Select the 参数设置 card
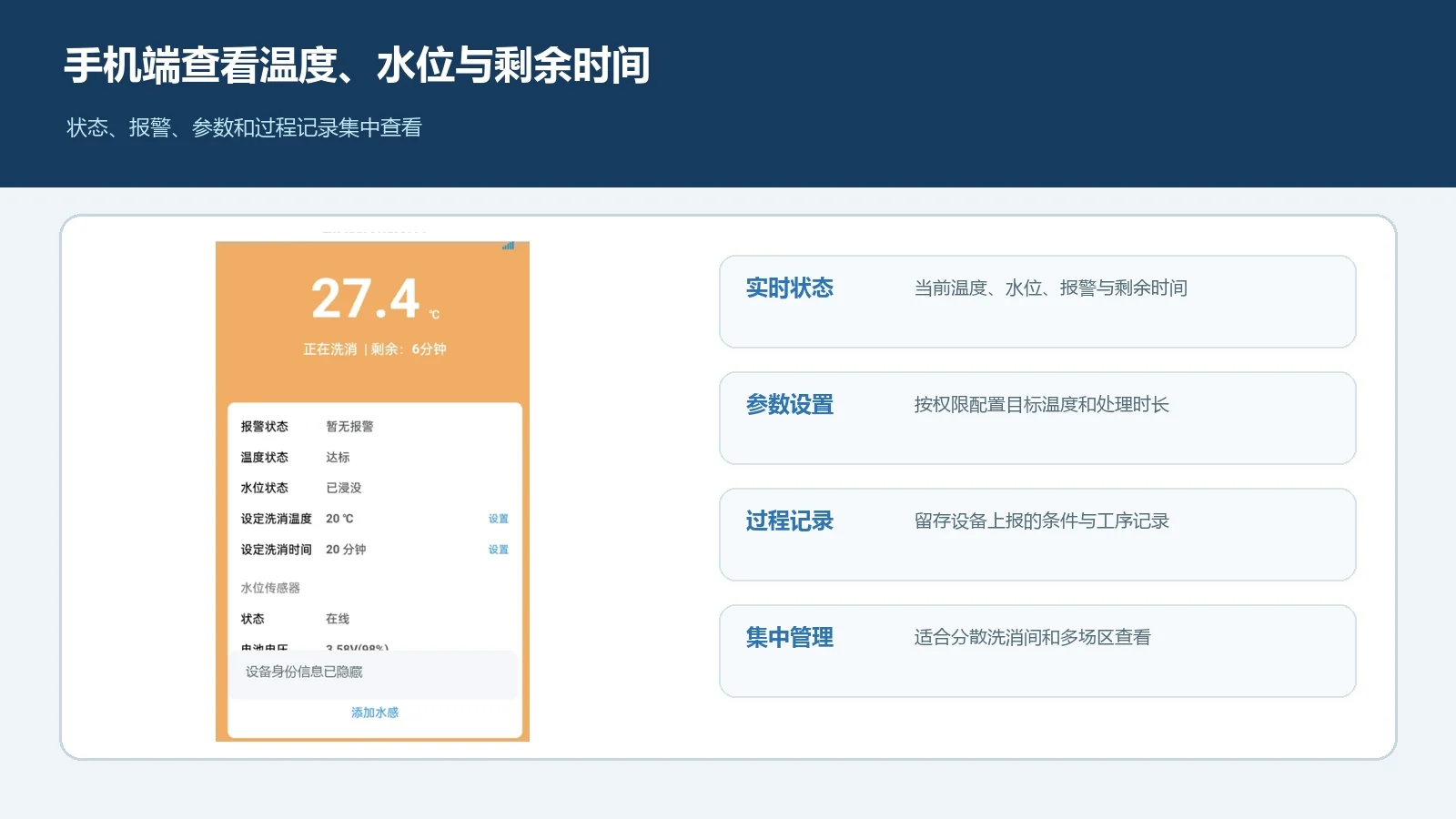1456x819 pixels. pyautogui.click(x=1037, y=418)
